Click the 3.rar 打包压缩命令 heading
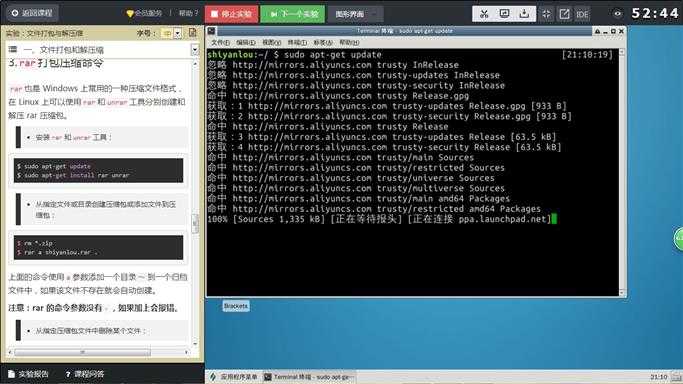 pos(56,63)
